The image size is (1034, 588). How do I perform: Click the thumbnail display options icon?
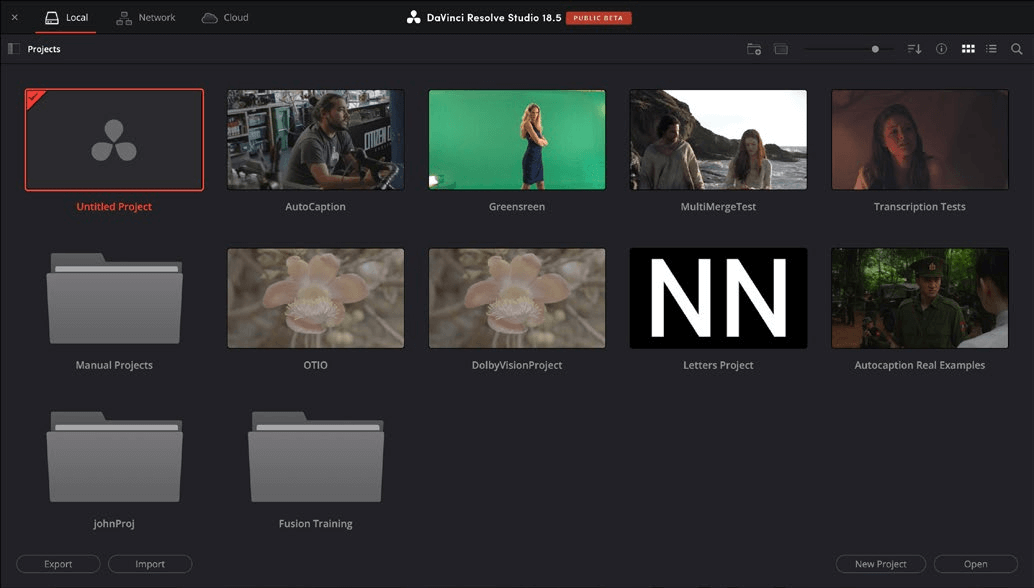pyautogui.click(x=781, y=49)
